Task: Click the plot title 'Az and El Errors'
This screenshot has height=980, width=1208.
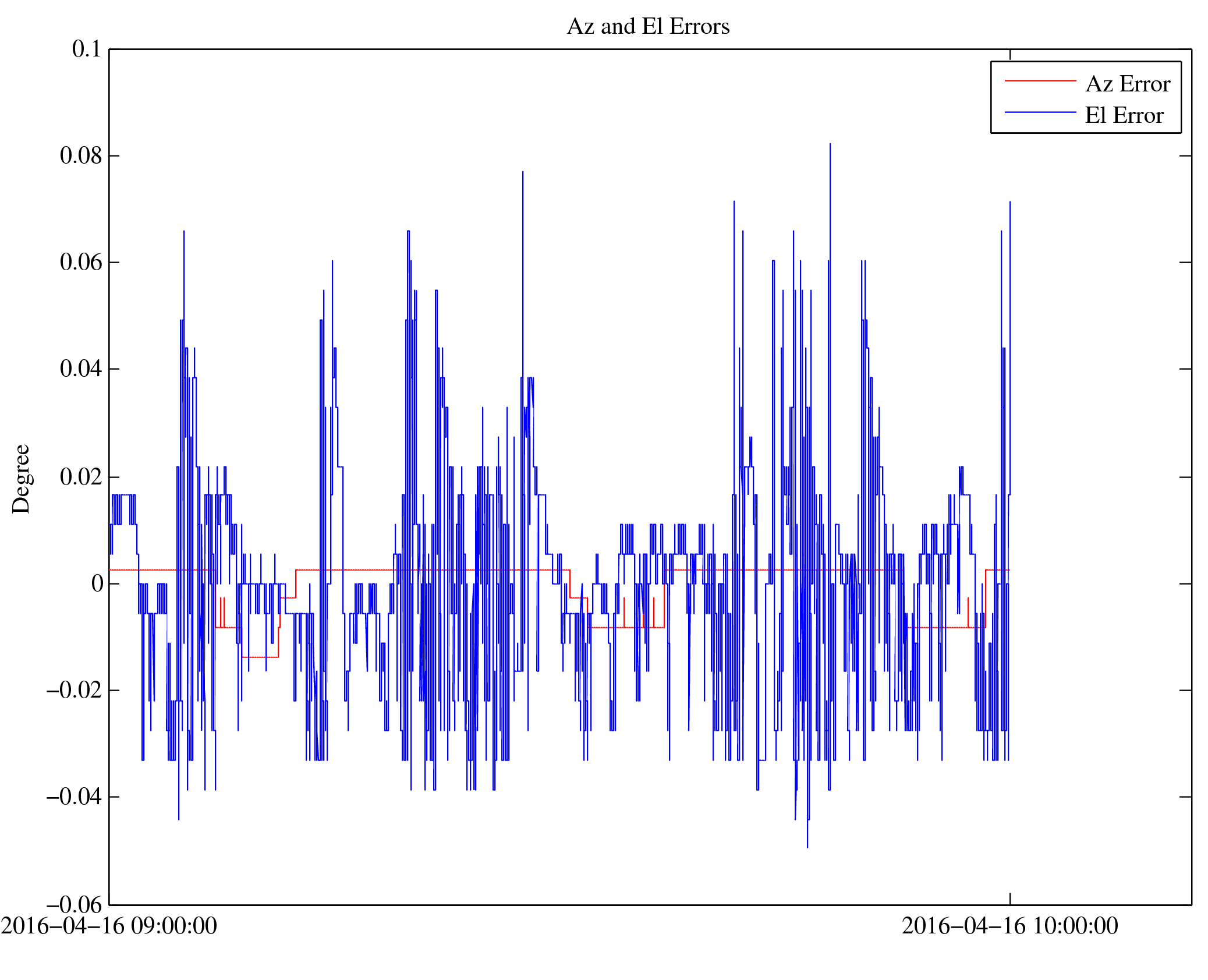Action: 647,27
